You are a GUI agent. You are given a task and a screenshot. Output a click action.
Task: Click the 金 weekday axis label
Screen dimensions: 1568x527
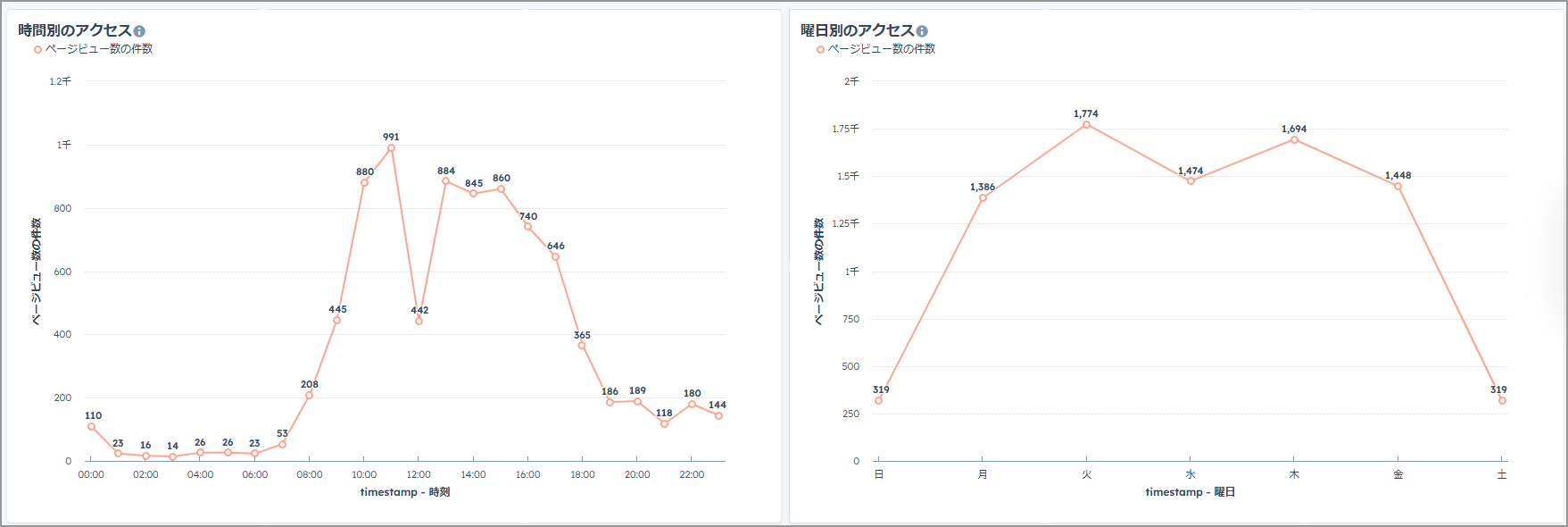tap(1398, 474)
